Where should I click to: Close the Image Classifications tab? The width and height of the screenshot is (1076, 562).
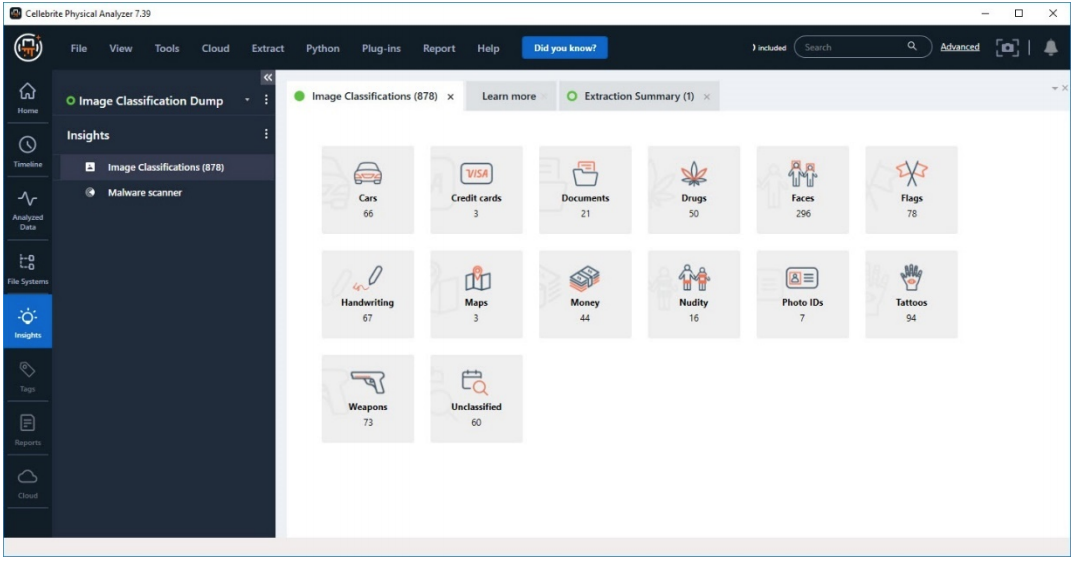click(x=451, y=97)
